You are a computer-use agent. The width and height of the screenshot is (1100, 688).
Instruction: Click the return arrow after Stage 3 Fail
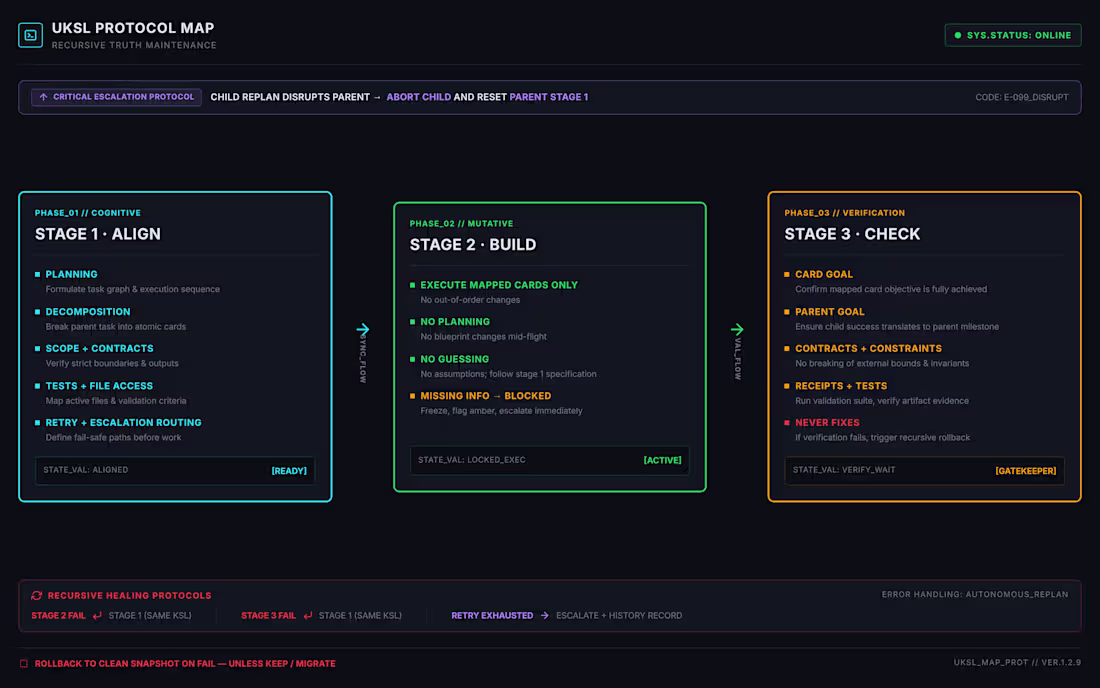tap(307, 616)
